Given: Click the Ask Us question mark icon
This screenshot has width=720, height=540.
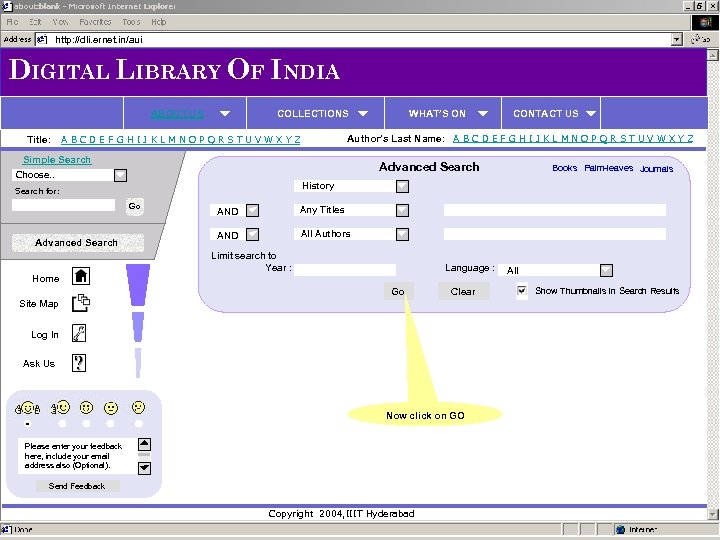Looking at the screenshot, I should 79,363.
